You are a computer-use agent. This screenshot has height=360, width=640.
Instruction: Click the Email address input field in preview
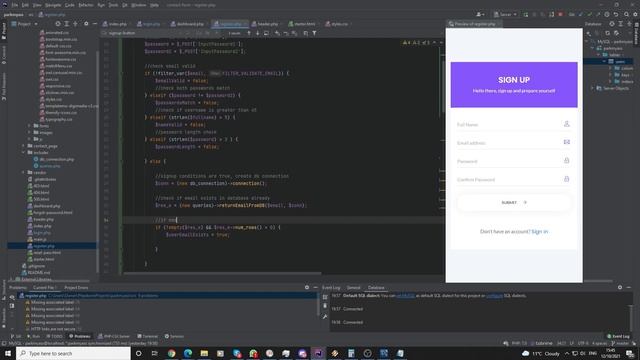coord(514,142)
